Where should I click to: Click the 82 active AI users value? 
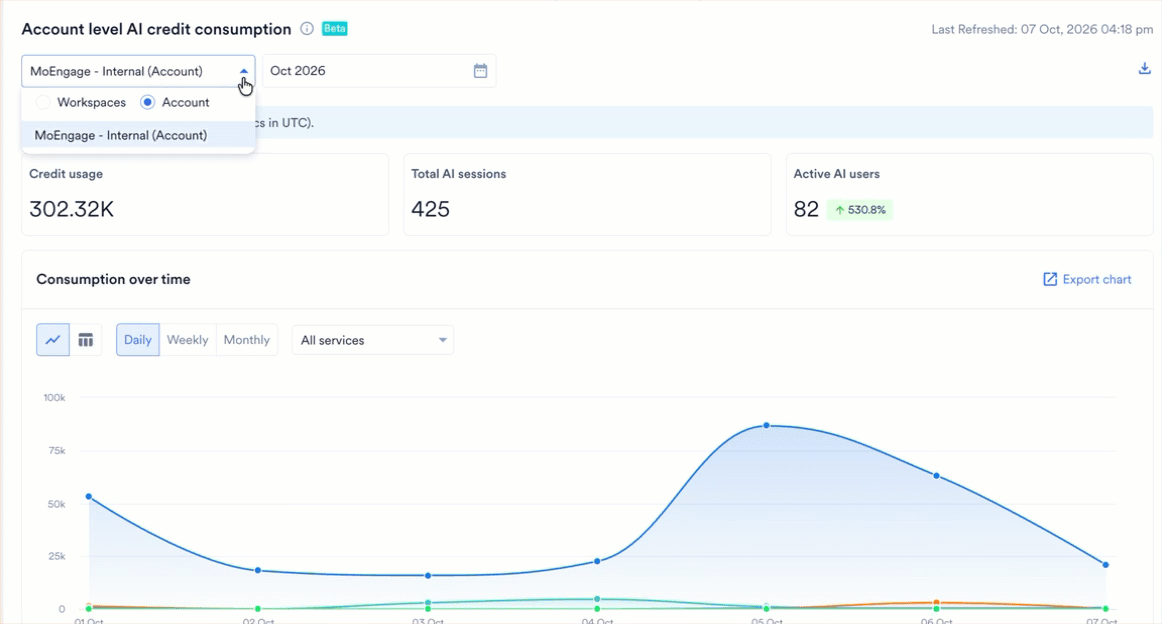pyautogui.click(x=806, y=209)
